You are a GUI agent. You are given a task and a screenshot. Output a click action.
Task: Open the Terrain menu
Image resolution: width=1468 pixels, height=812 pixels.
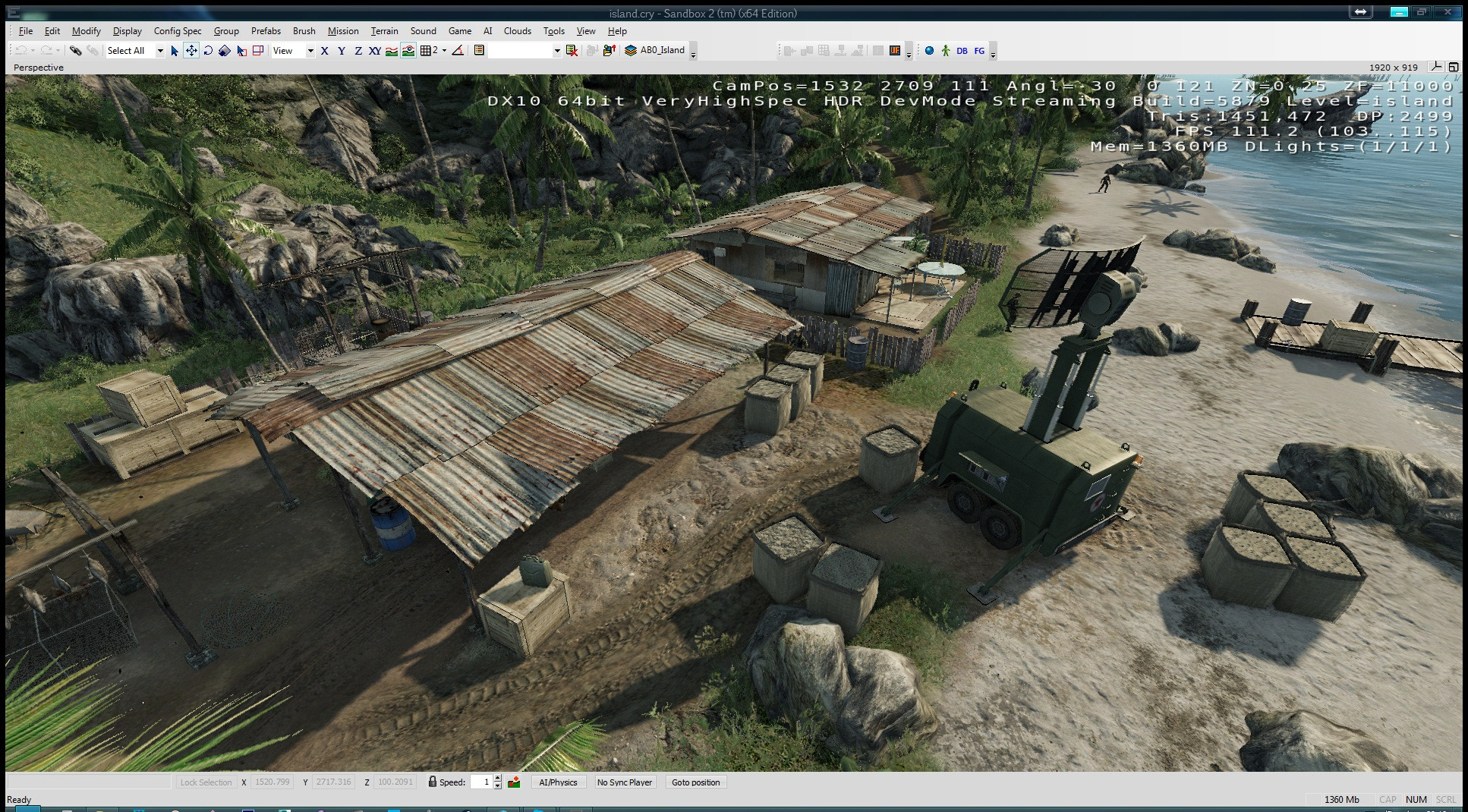click(384, 31)
